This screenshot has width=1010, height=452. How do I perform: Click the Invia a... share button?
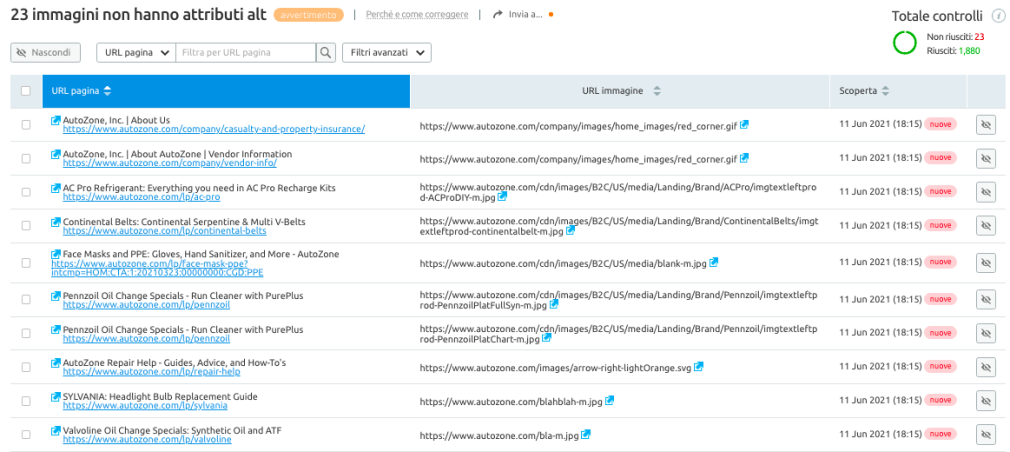point(517,14)
